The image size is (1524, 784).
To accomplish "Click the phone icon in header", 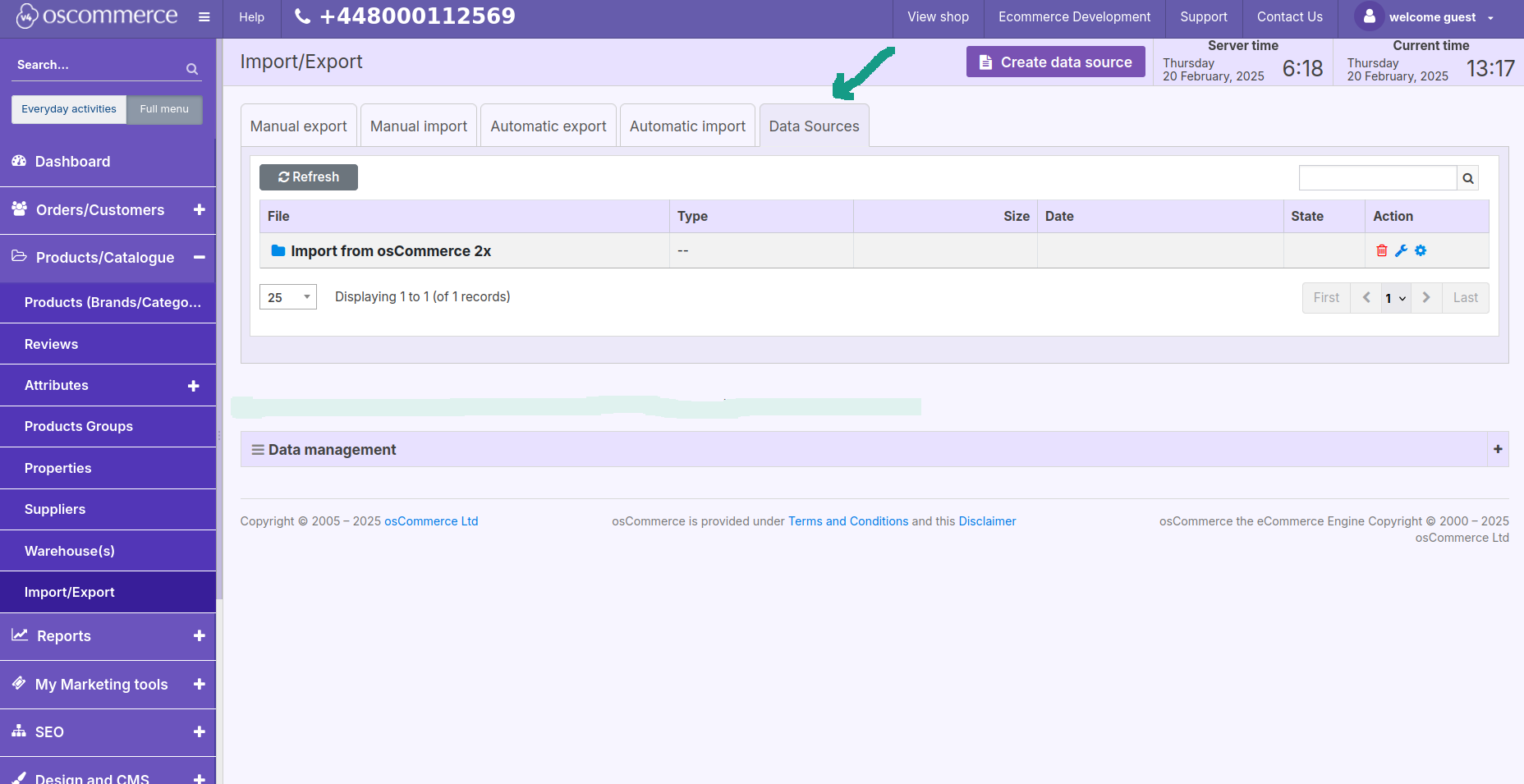I will point(302,16).
